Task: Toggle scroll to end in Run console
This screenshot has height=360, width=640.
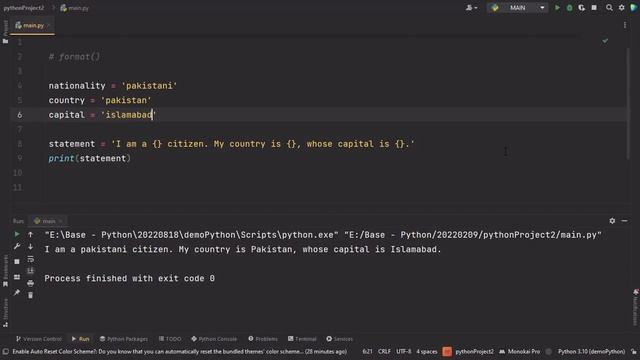Action: pyautogui.click(x=31, y=271)
